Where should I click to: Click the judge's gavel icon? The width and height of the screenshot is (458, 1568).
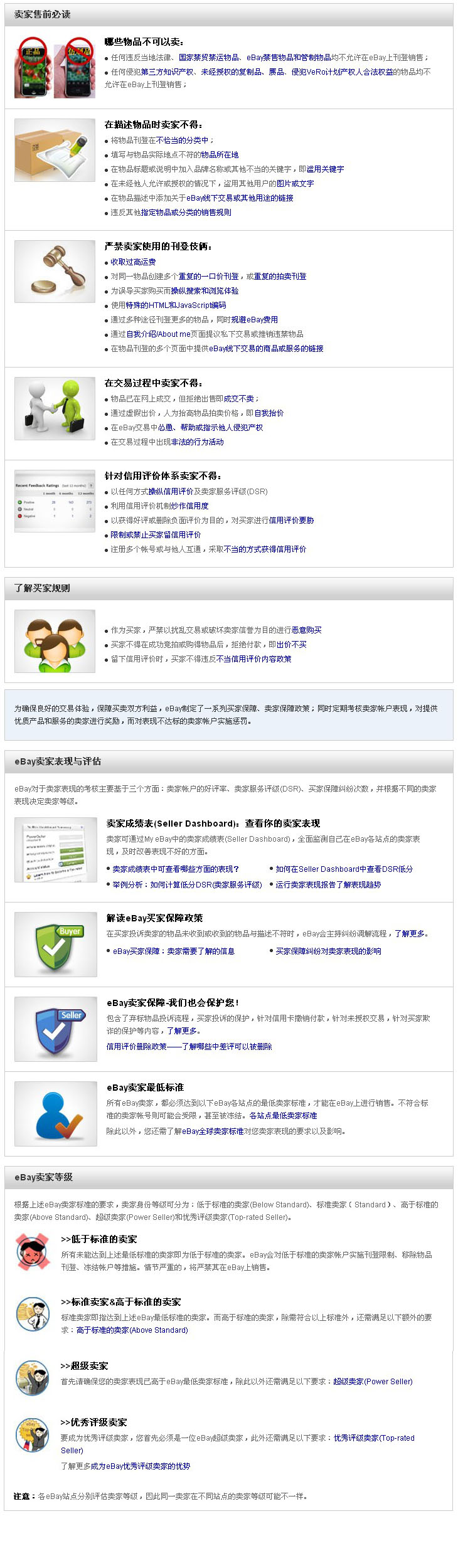[x=55, y=271]
